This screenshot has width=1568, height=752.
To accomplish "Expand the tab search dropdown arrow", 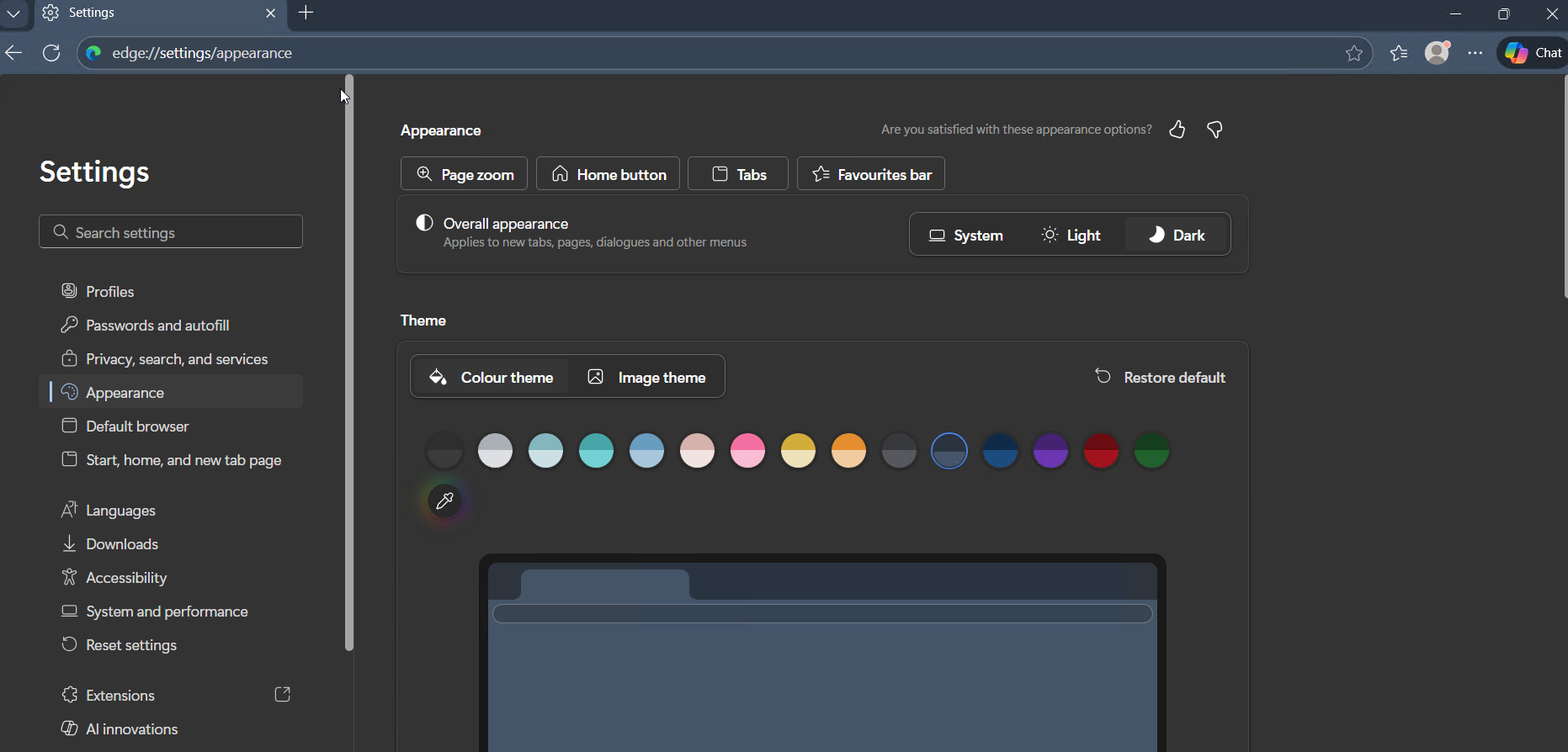I will [13, 13].
